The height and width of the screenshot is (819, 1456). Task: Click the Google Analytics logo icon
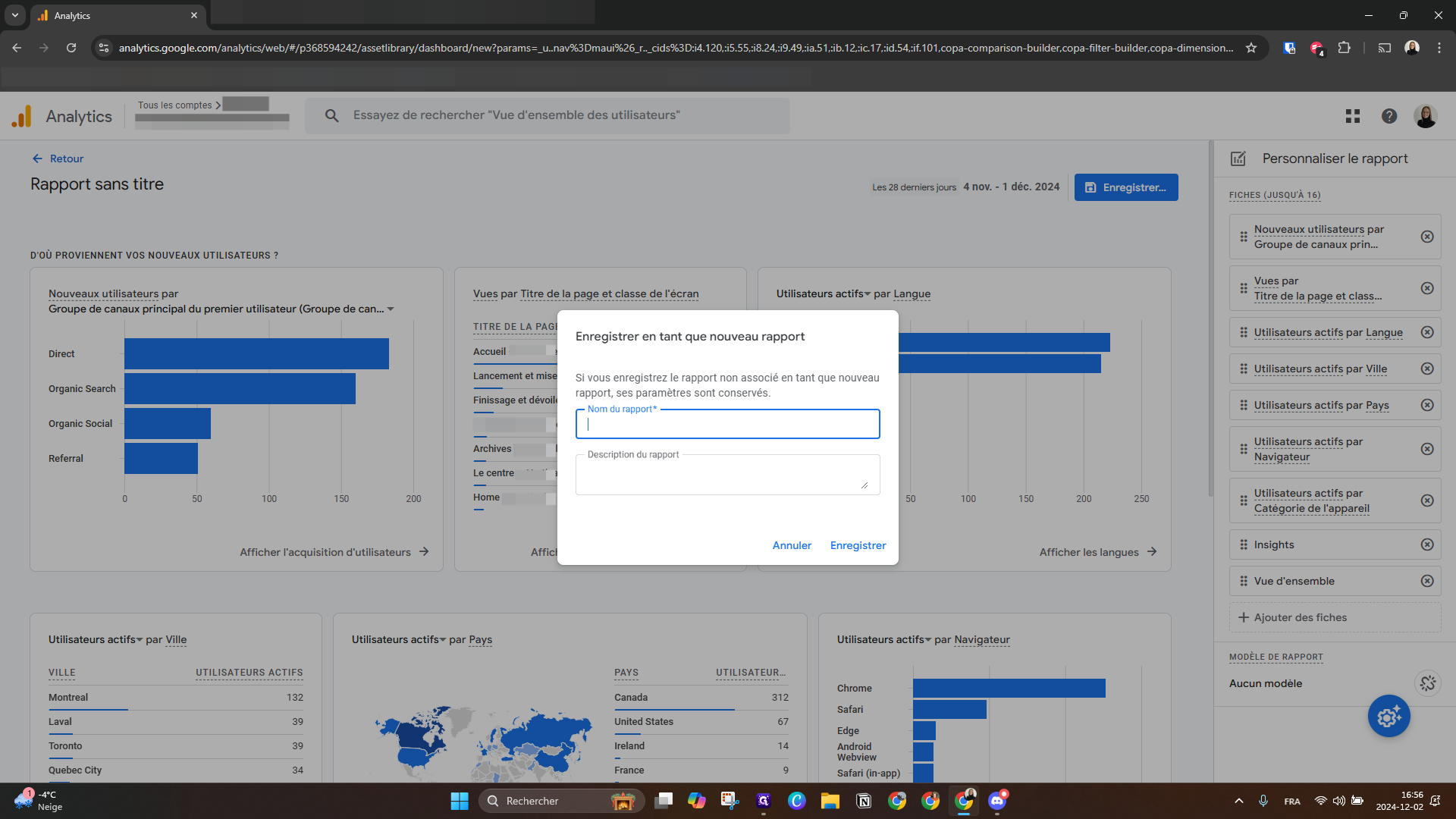tap(22, 116)
